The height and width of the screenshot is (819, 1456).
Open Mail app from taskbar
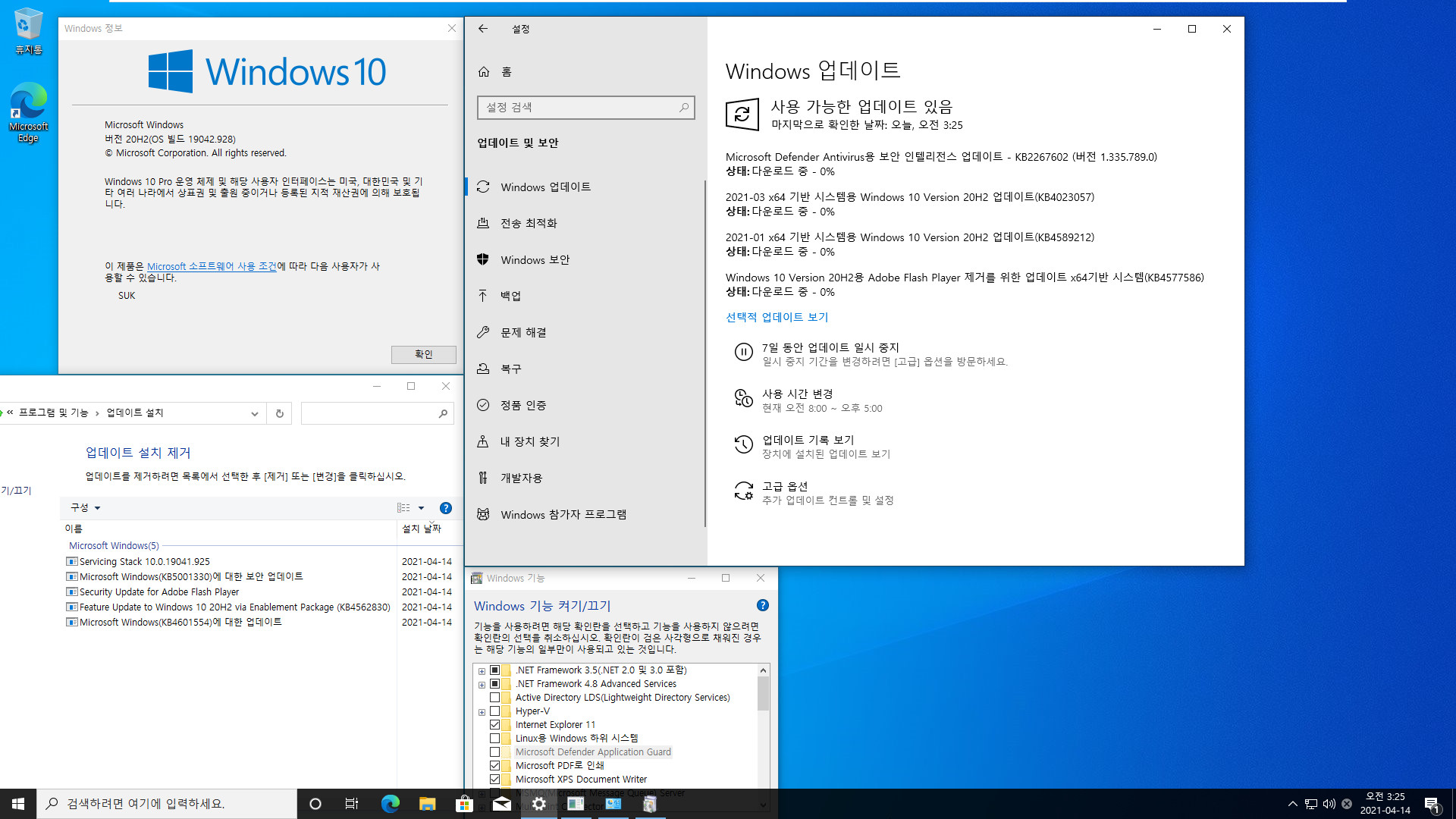(501, 804)
